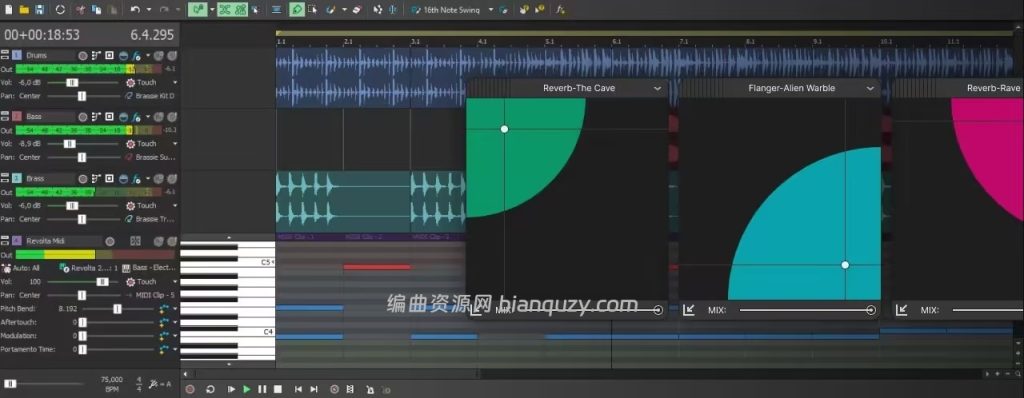
Task: Click the Flanger curve icon left of MIX
Action: (x=688, y=310)
